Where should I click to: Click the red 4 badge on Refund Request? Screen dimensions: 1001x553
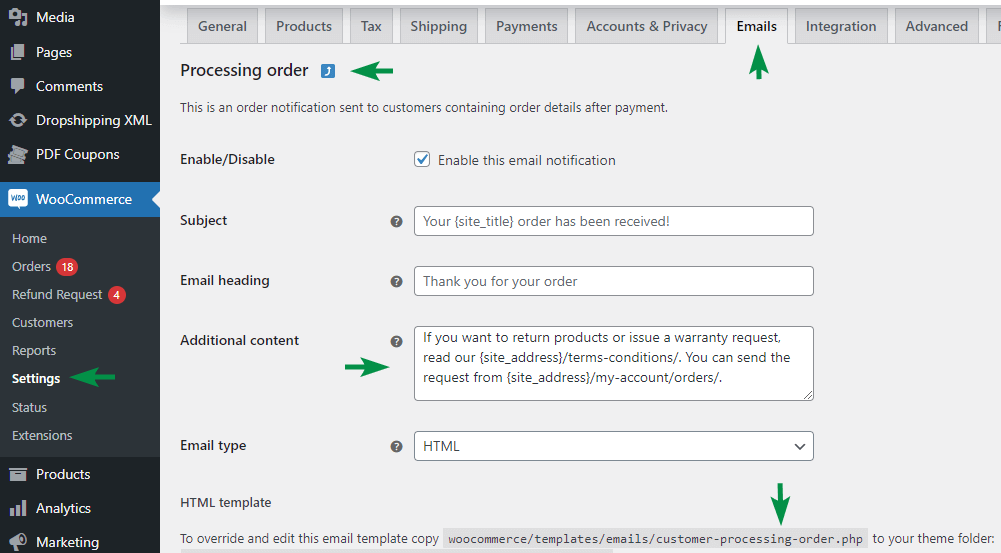(116, 295)
